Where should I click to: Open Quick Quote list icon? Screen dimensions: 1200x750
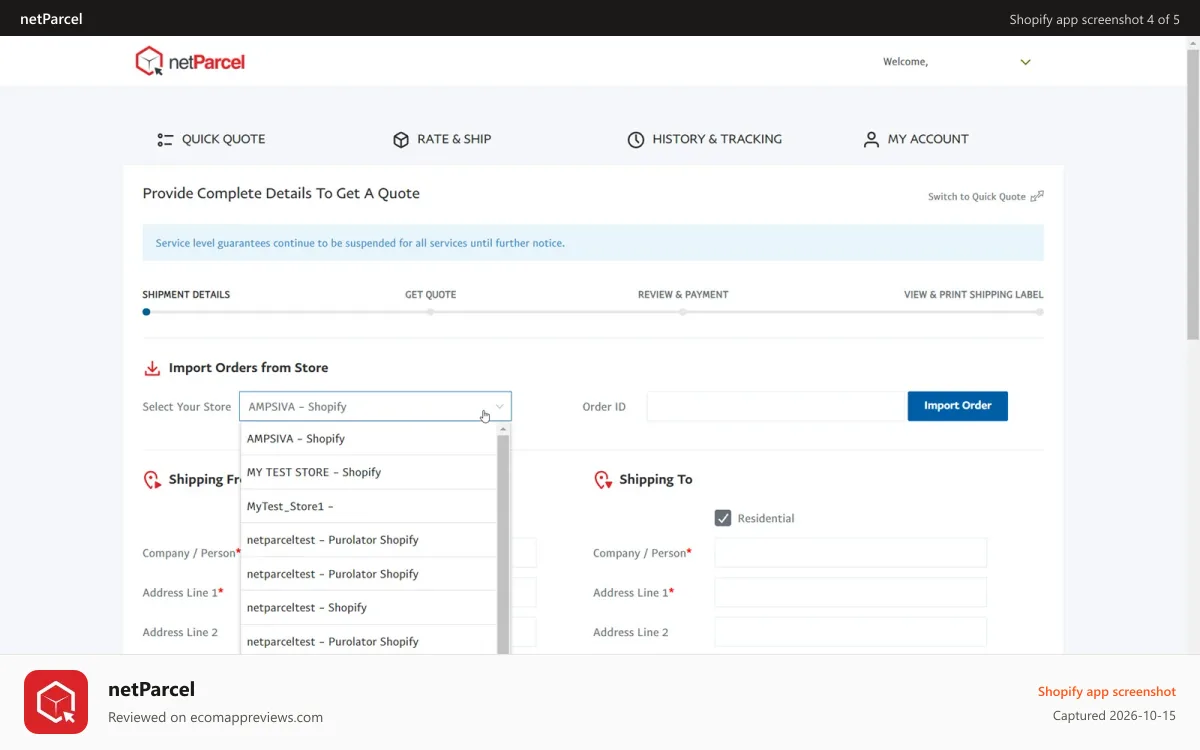point(166,139)
